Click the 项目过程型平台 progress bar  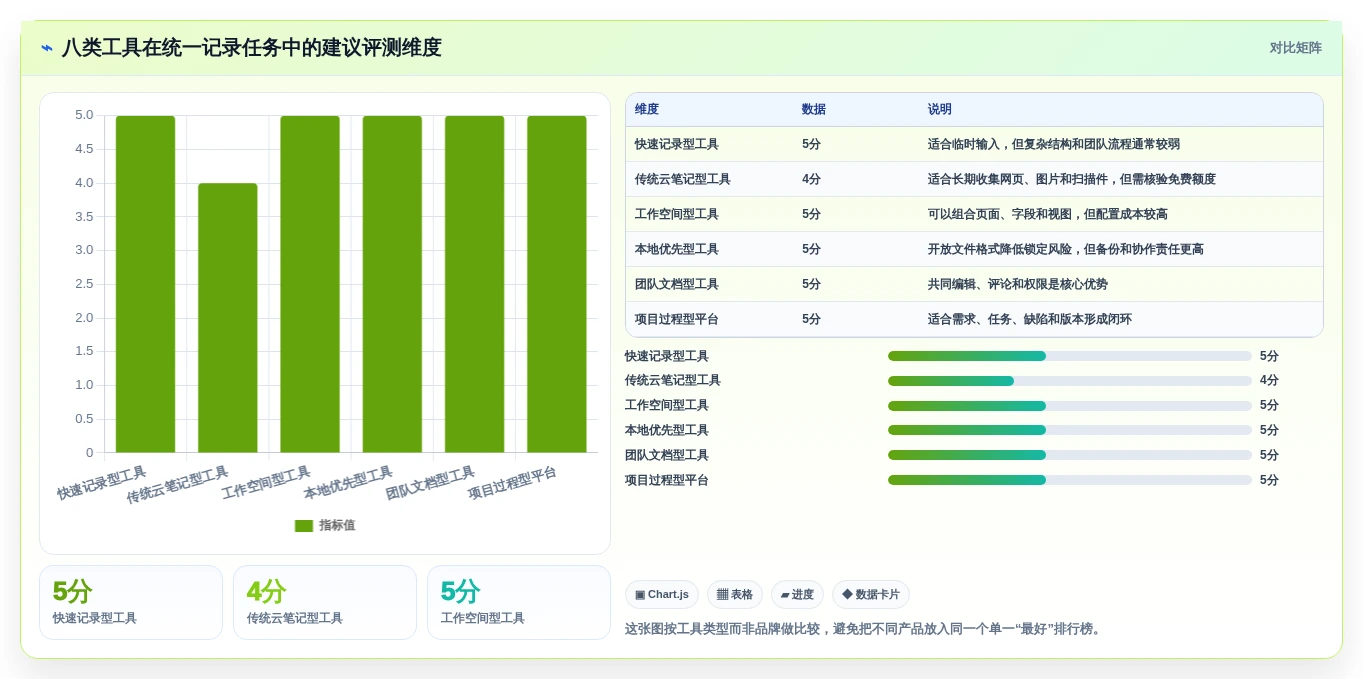pyautogui.click(x=1069, y=480)
